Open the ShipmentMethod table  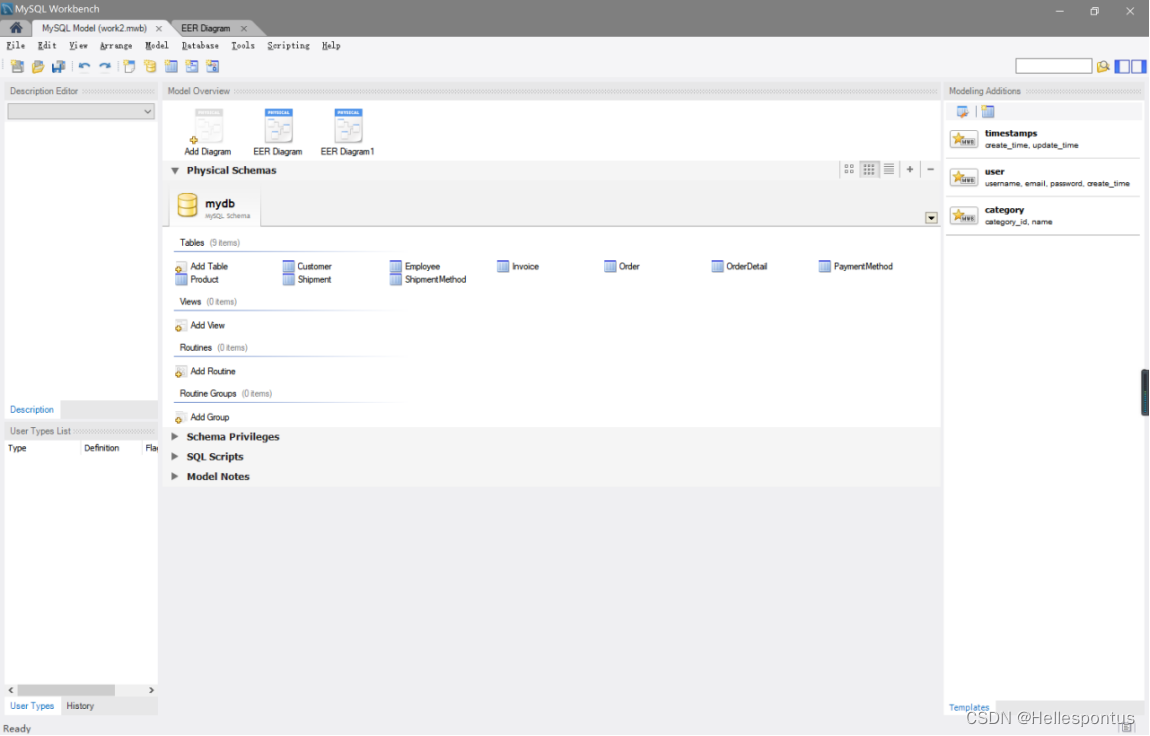point(428,279)
